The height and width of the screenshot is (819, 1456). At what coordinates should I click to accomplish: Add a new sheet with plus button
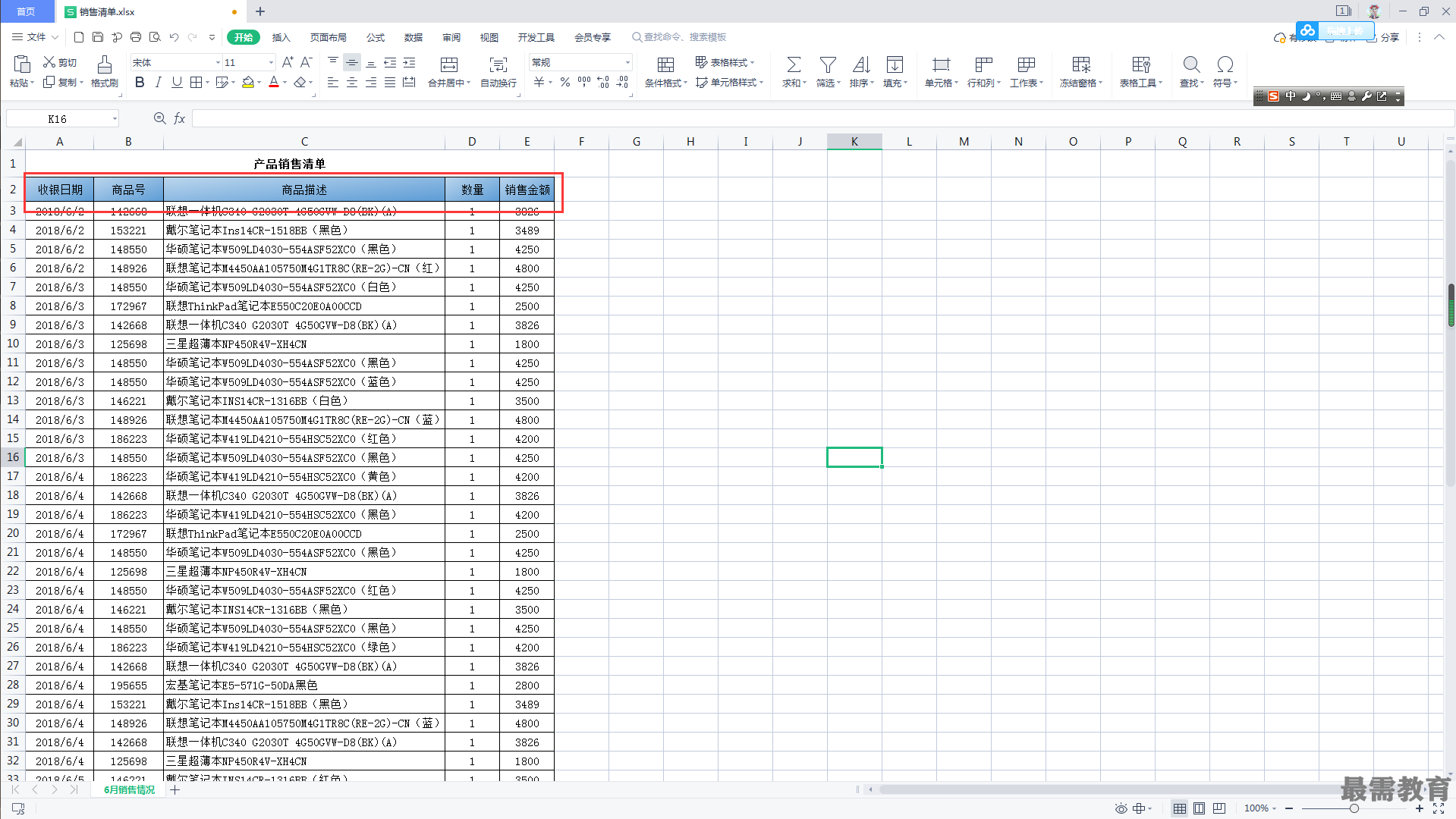pos(175,790)
